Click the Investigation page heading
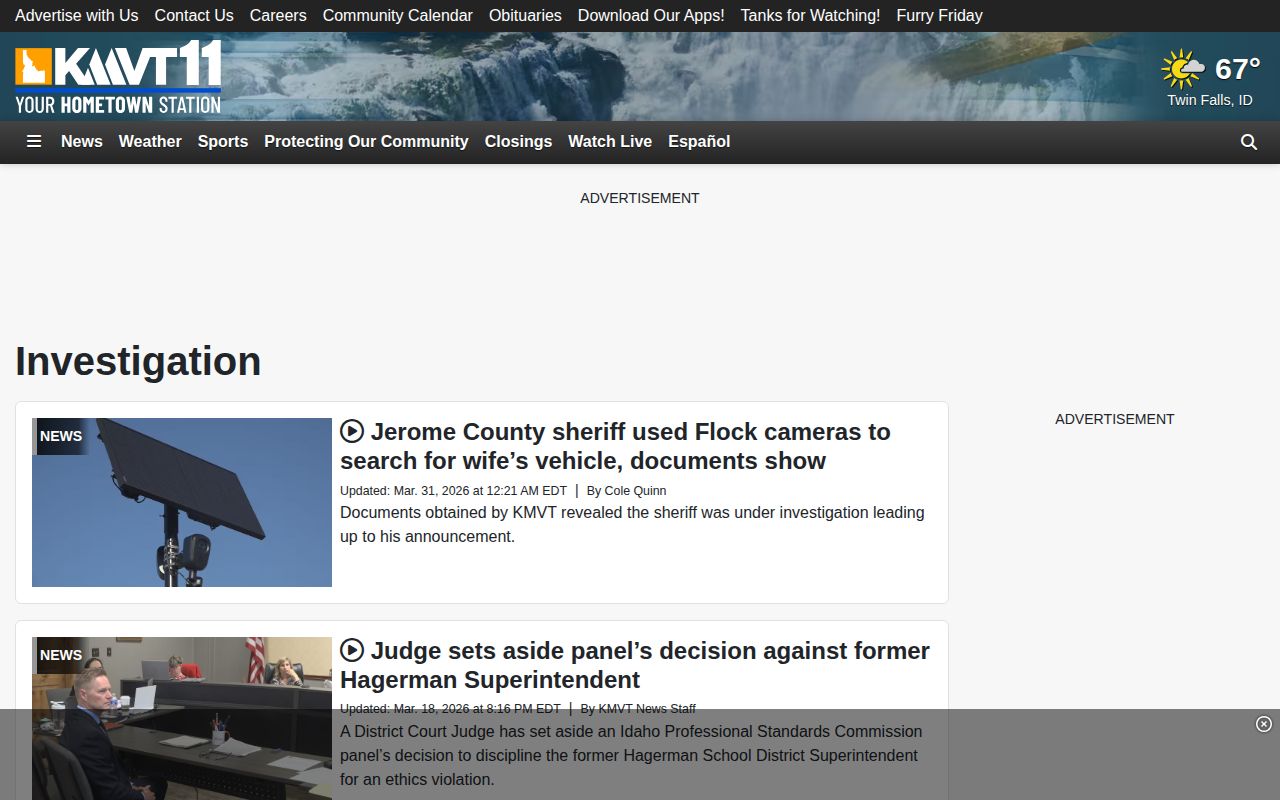 pos(138,361)
